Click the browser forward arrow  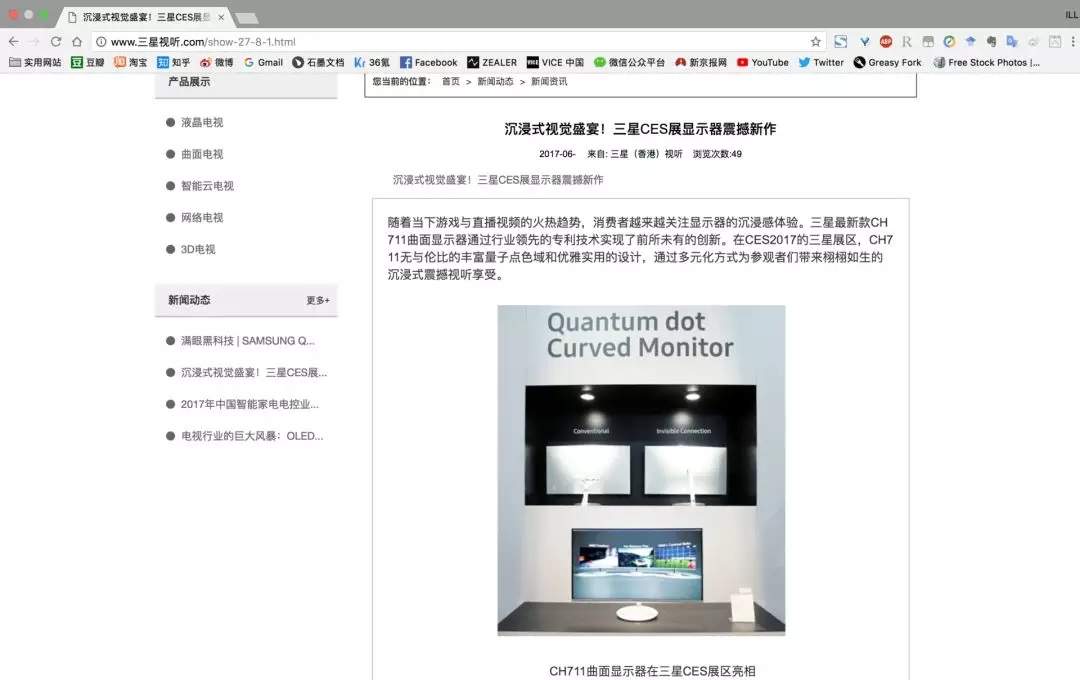point(34,41)
